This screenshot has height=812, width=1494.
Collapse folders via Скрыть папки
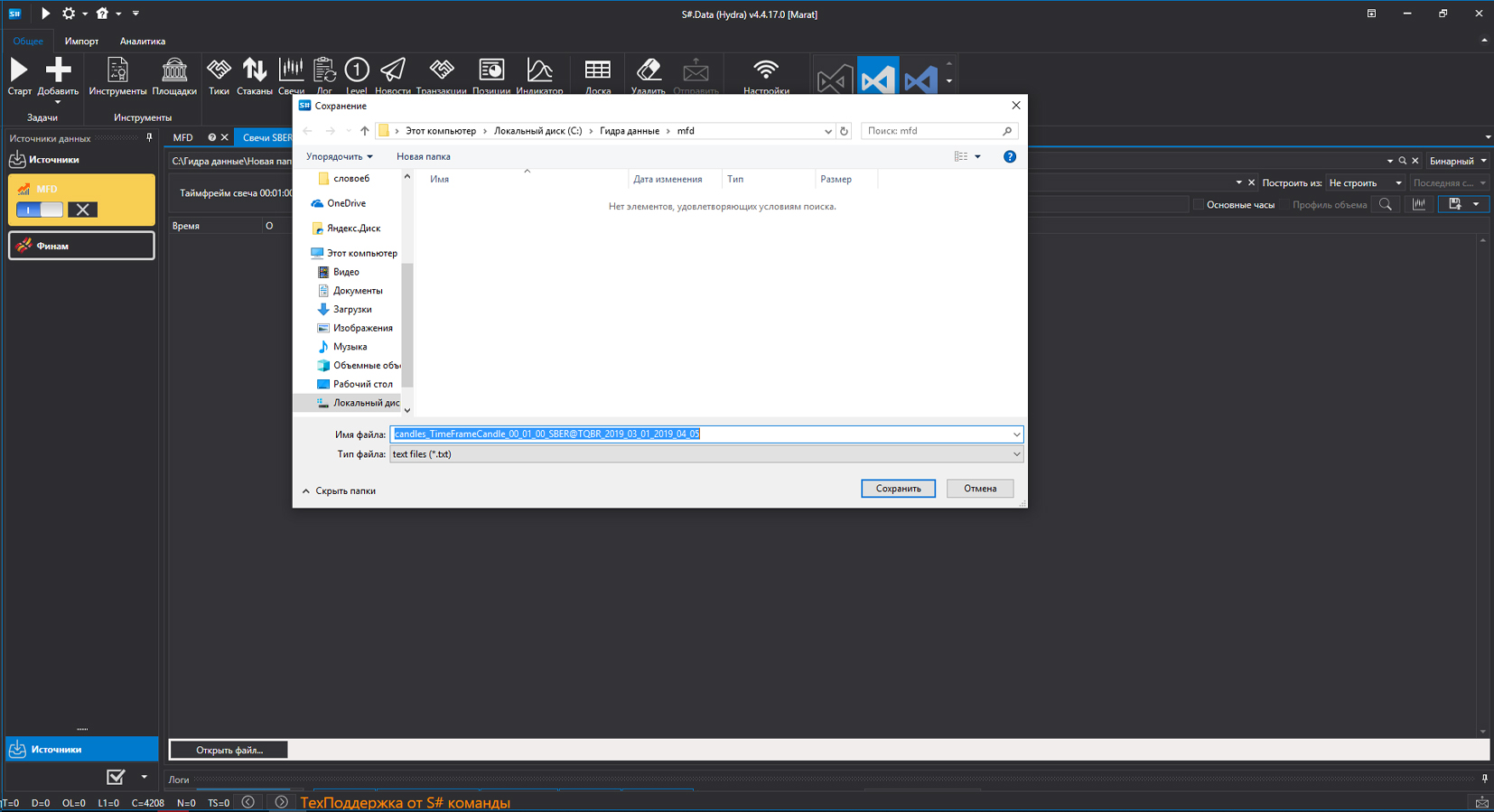(339, 491)
